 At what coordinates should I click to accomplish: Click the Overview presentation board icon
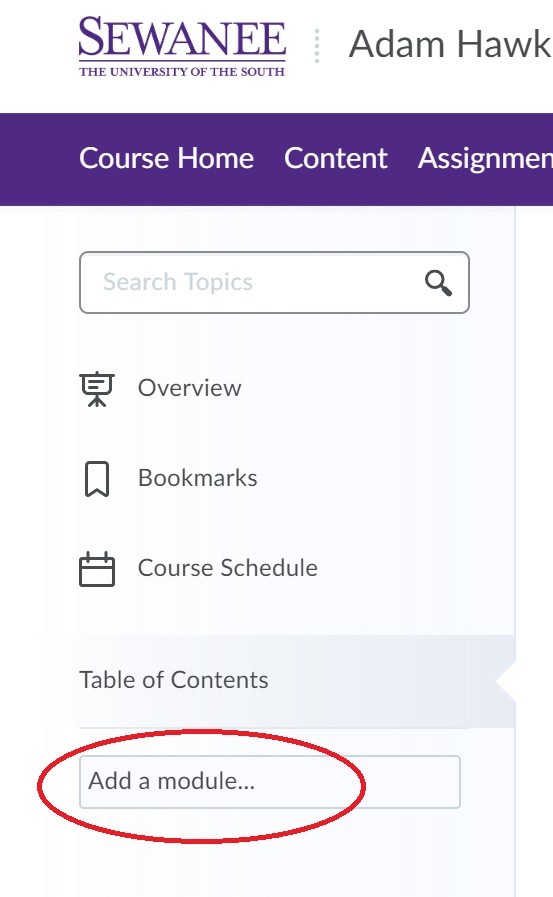point(97,389)
